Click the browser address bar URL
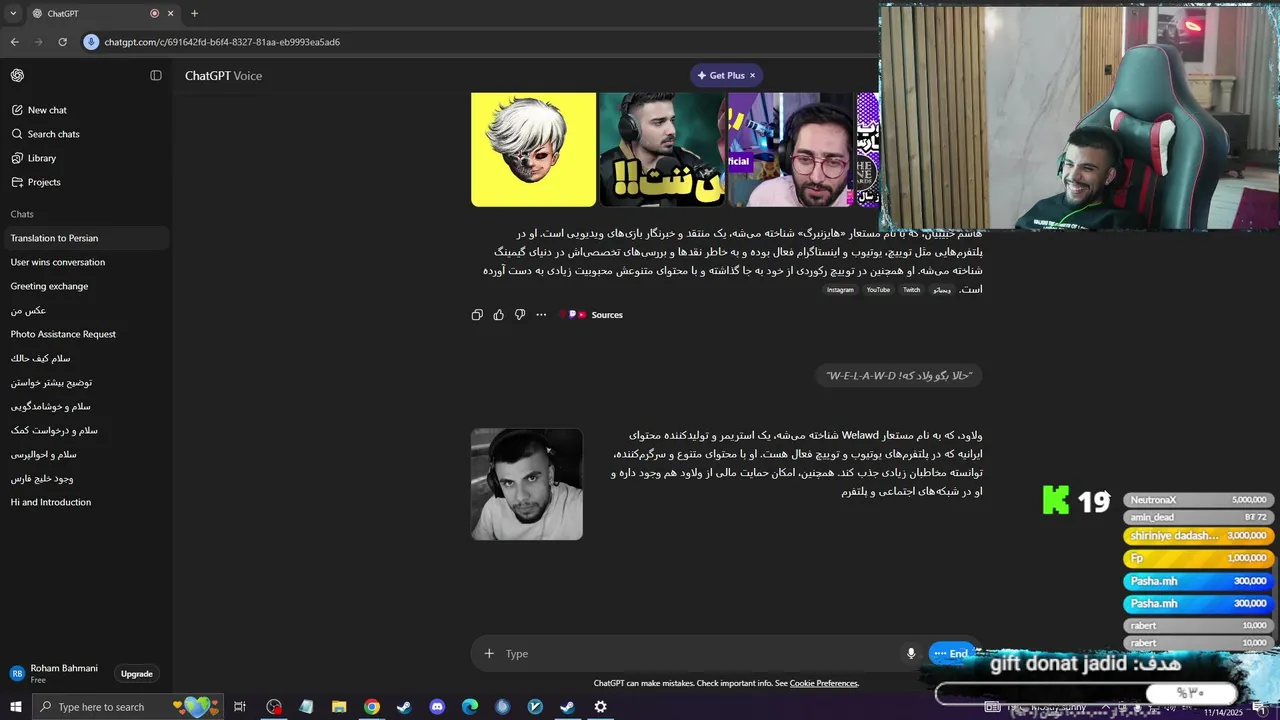This screenshot has width=1280, height=720. click(x=222, y=42)
